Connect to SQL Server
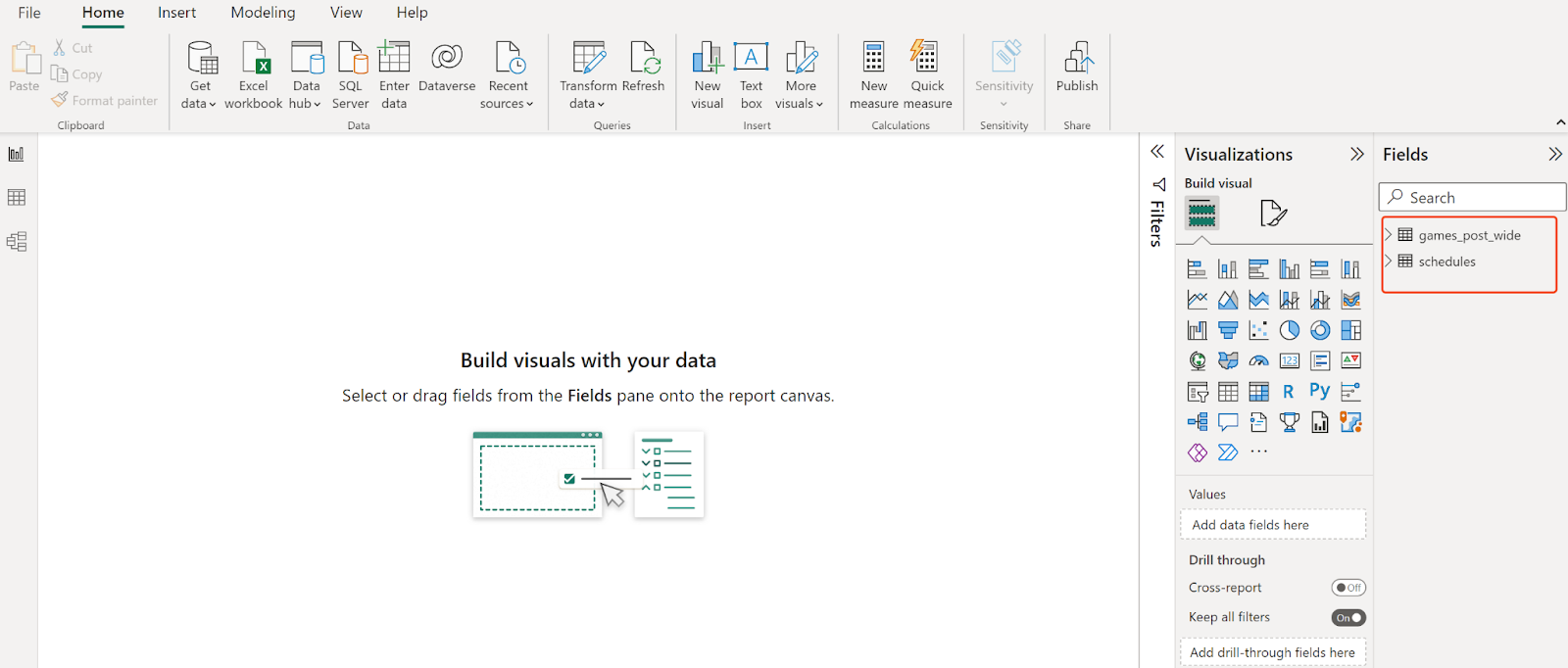This screenshot has width=1568, height=668. click(351, 74)
